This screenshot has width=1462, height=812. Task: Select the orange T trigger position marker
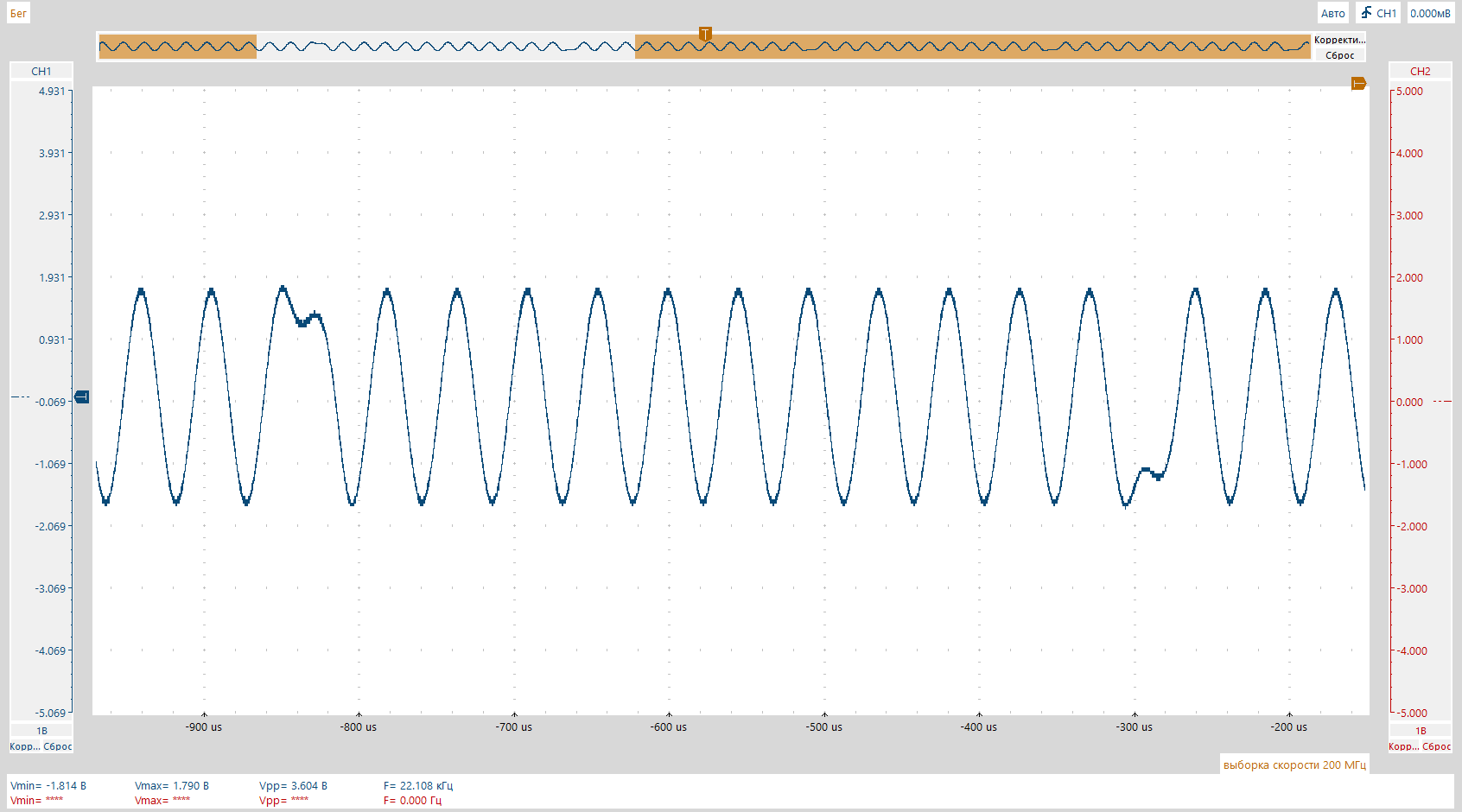pyautogui.click(x=705, y=34)
